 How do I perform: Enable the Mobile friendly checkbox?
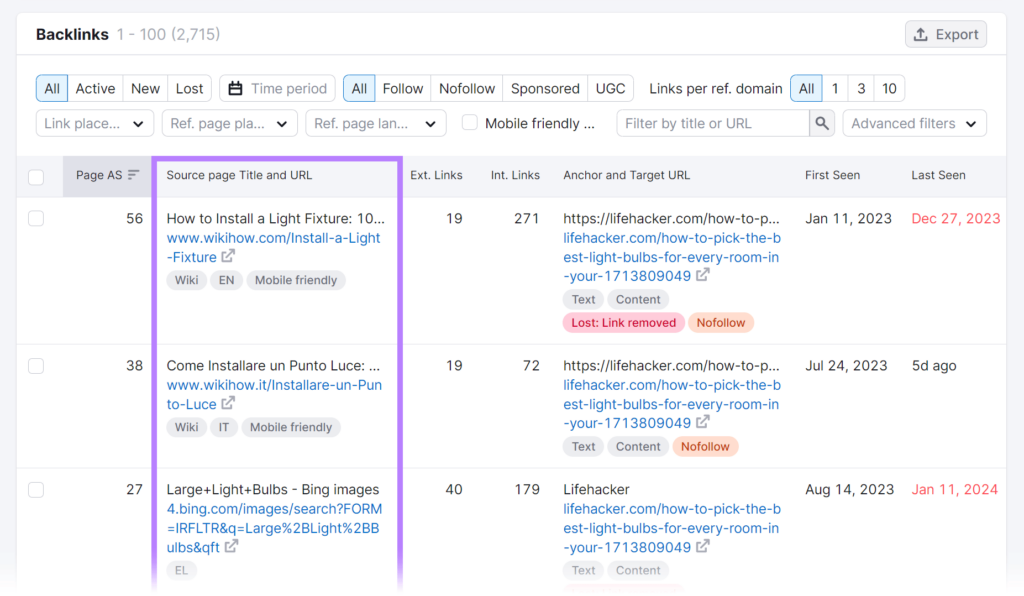pos(470,123)
